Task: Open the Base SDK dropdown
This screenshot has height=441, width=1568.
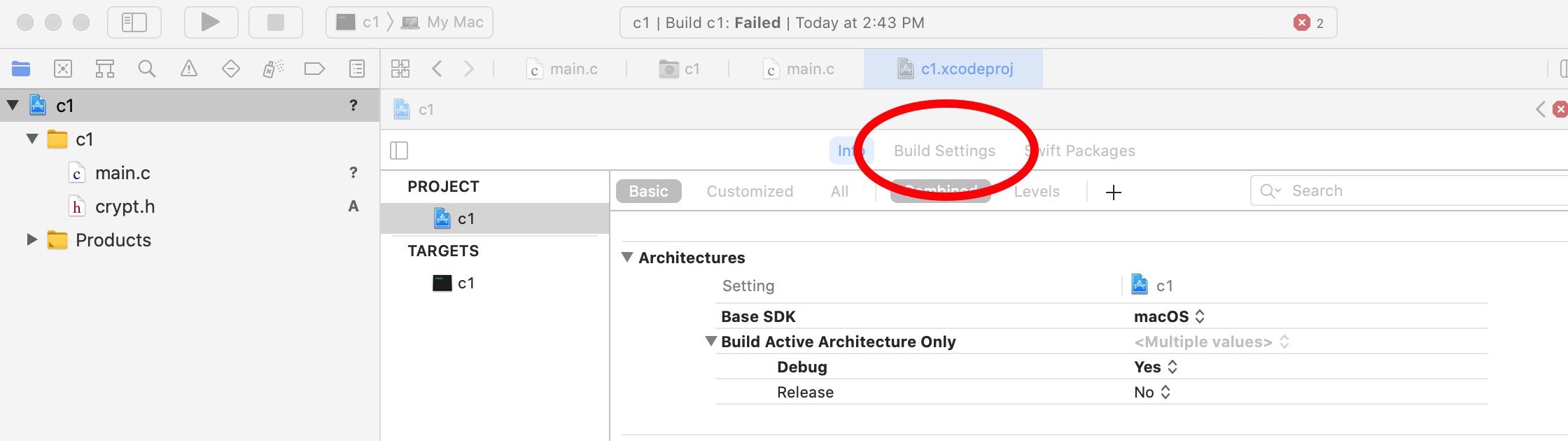Action: 1199,316
